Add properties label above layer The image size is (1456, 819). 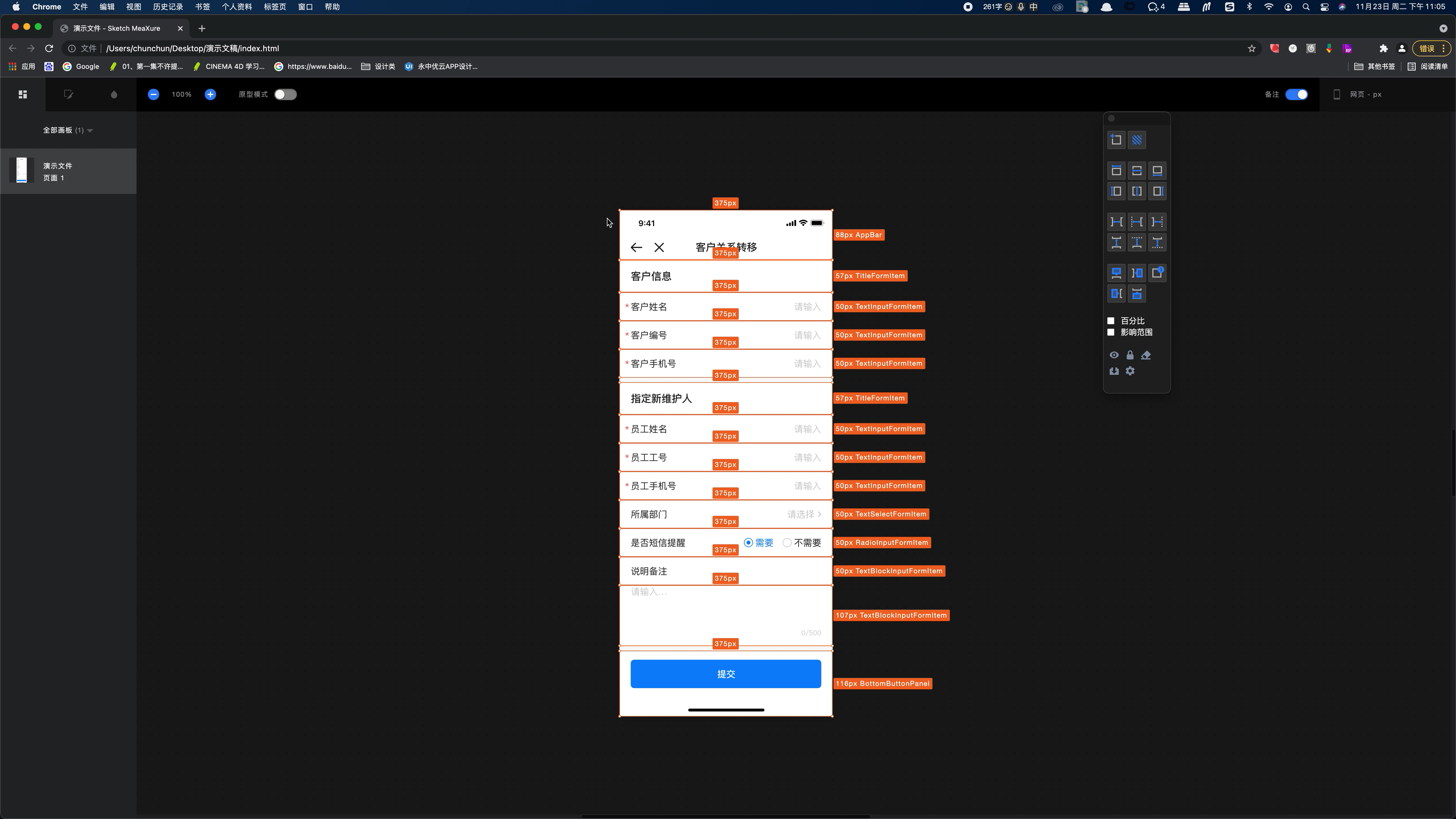click(1116, 273)
